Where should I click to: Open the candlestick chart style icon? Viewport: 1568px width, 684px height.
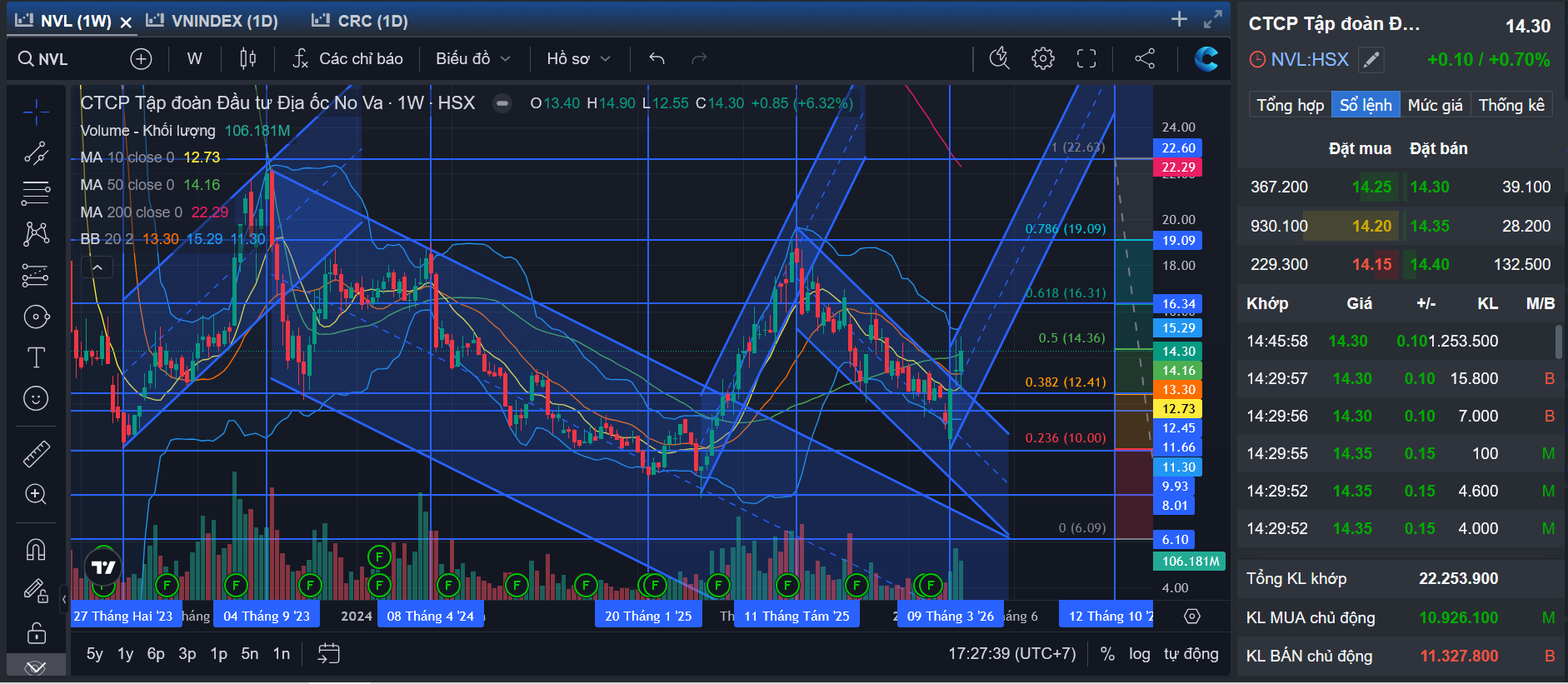(247, 58)
